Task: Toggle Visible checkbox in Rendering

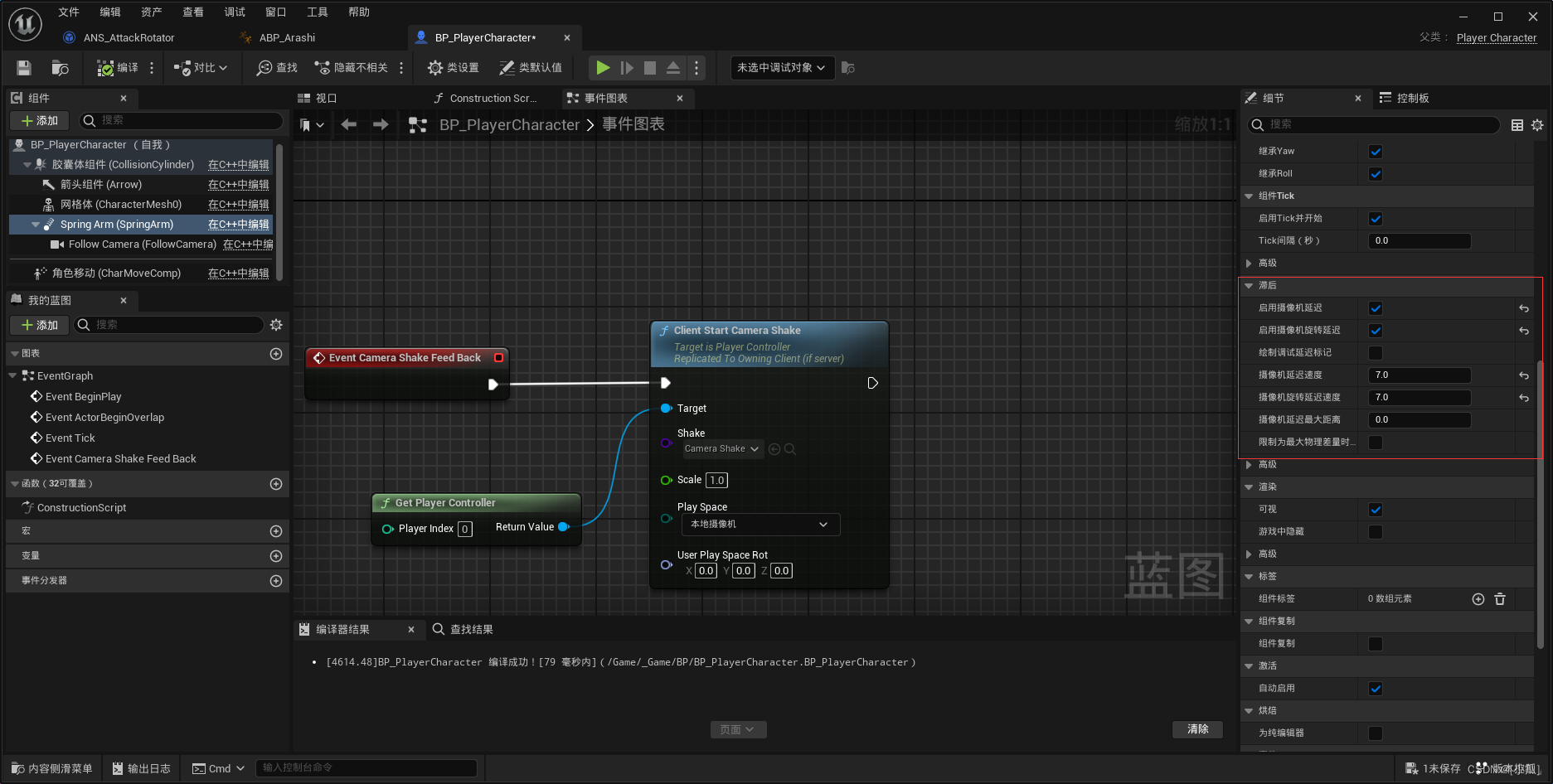Action: pyautogui.click(x=1376, y=510)
